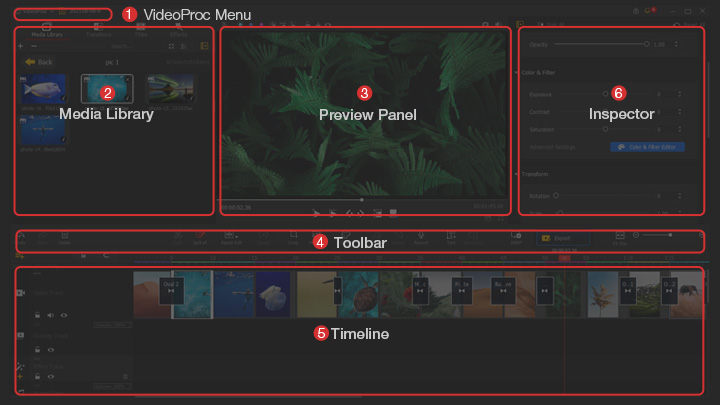Viewport: 720px width, 405px height.
Task: Switch media library to grid view
Action: pyautogui.click(x=171, y=46)
